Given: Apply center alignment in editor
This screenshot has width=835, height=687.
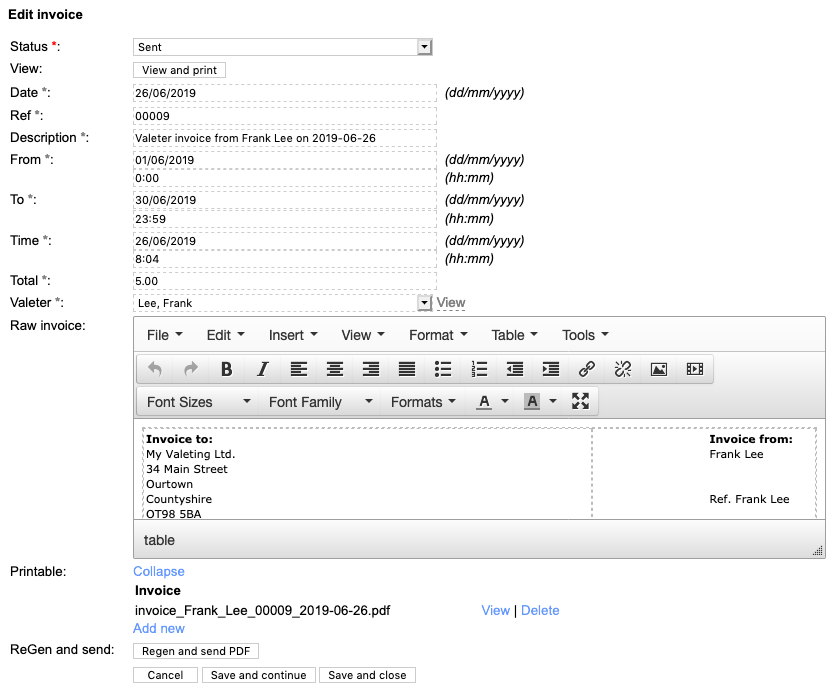Looking at the screenshot, I should point(335,369).
